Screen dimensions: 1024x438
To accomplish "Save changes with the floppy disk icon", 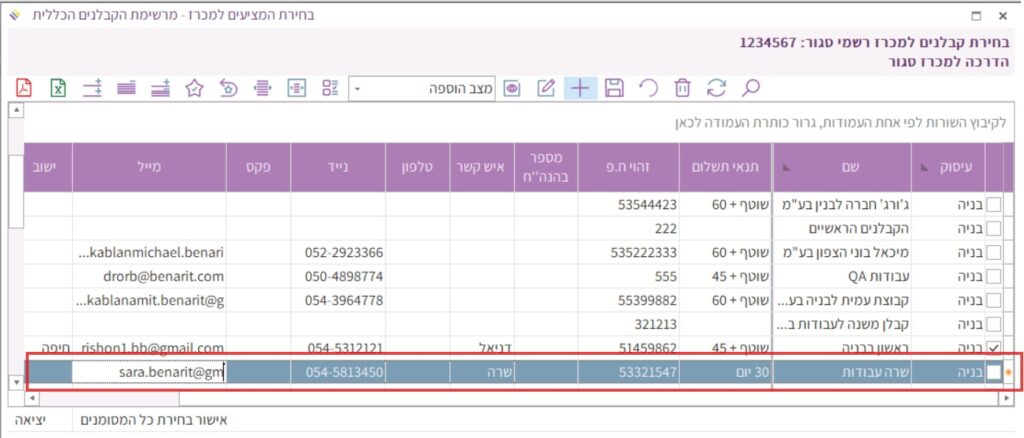I will [615, 88].
